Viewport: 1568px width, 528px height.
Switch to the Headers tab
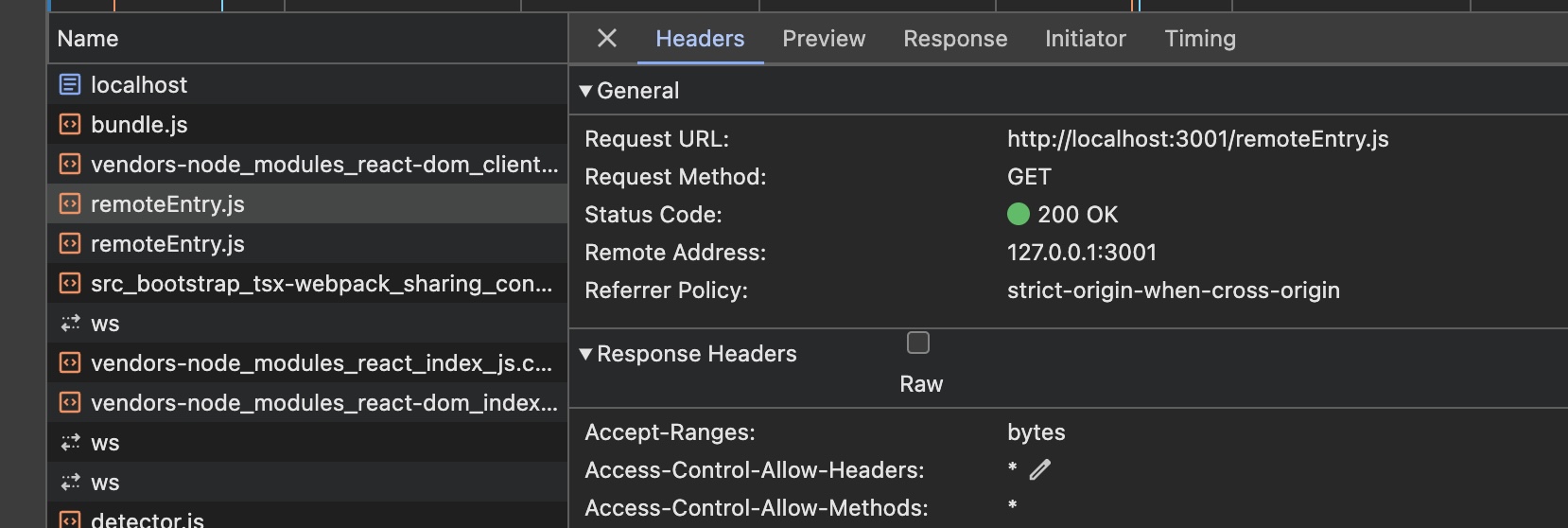pos(700,39)
